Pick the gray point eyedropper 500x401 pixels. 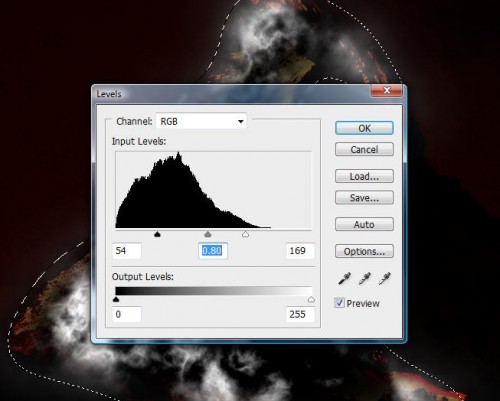[365, 278]
